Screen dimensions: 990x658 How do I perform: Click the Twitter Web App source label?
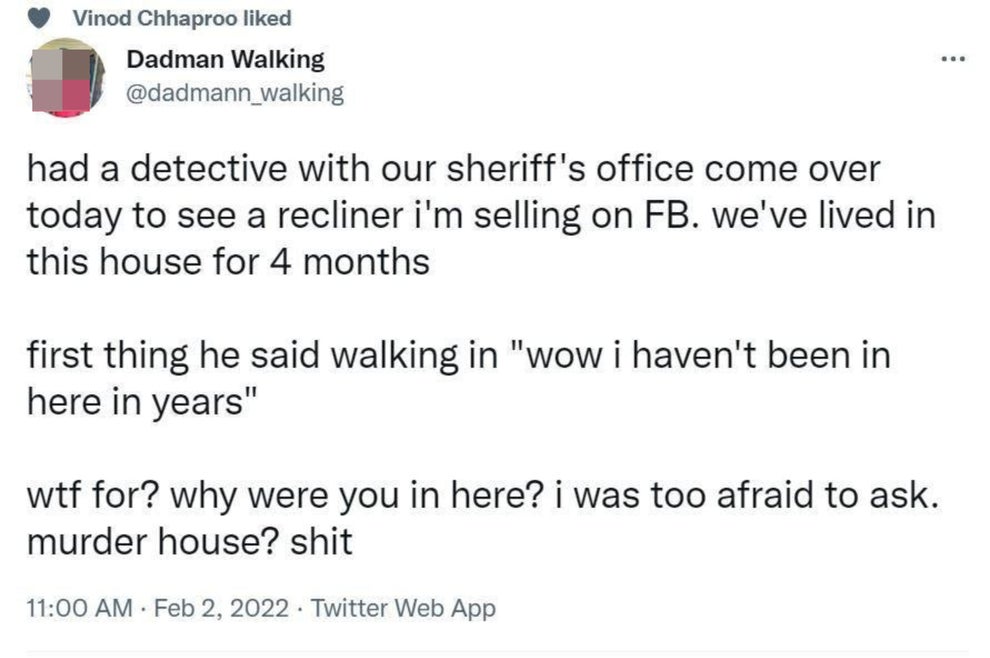[403, 607]
